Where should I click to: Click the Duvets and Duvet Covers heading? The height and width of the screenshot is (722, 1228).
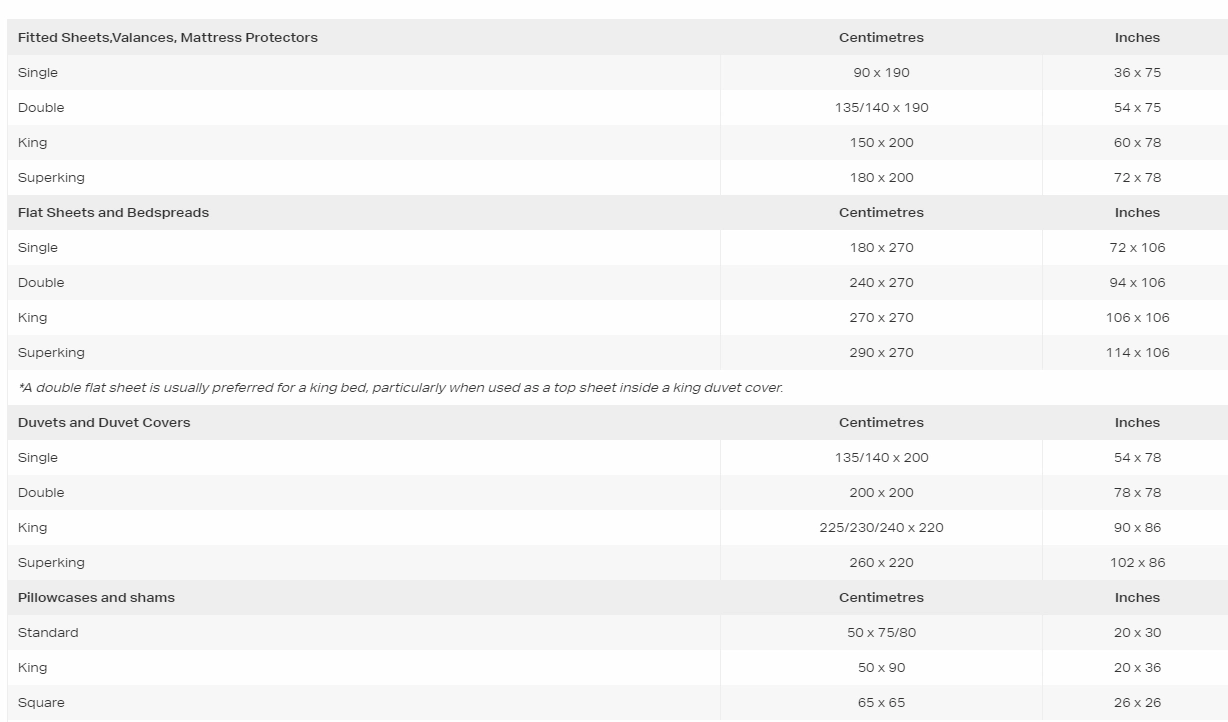point(104,422)
